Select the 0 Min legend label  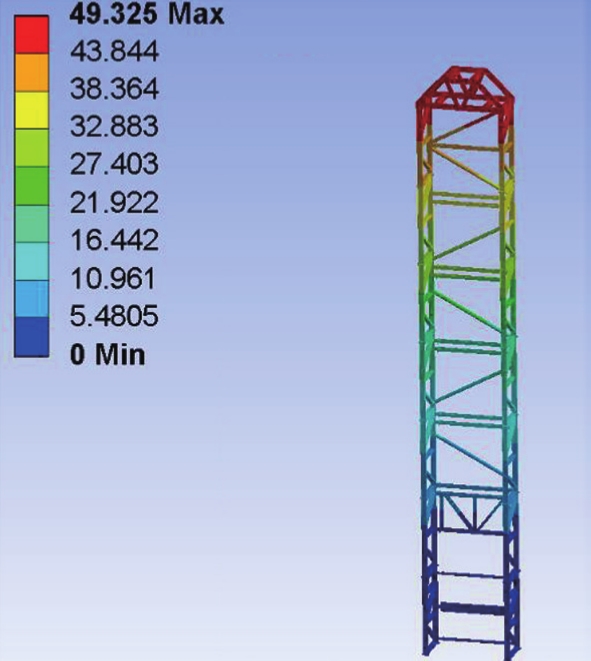tap(107, 354)
